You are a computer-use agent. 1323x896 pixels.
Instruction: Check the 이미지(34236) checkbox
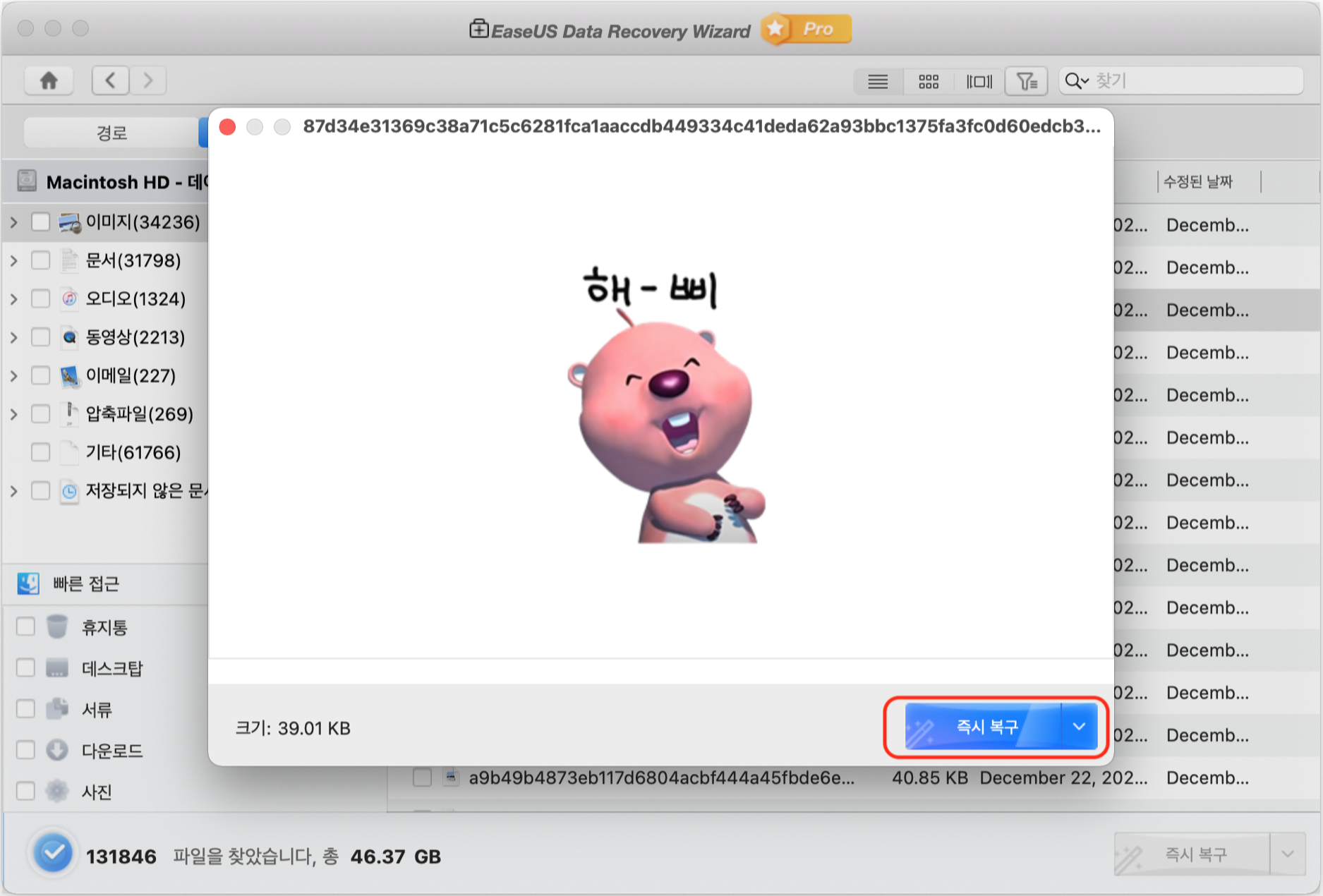coord(41,222)
